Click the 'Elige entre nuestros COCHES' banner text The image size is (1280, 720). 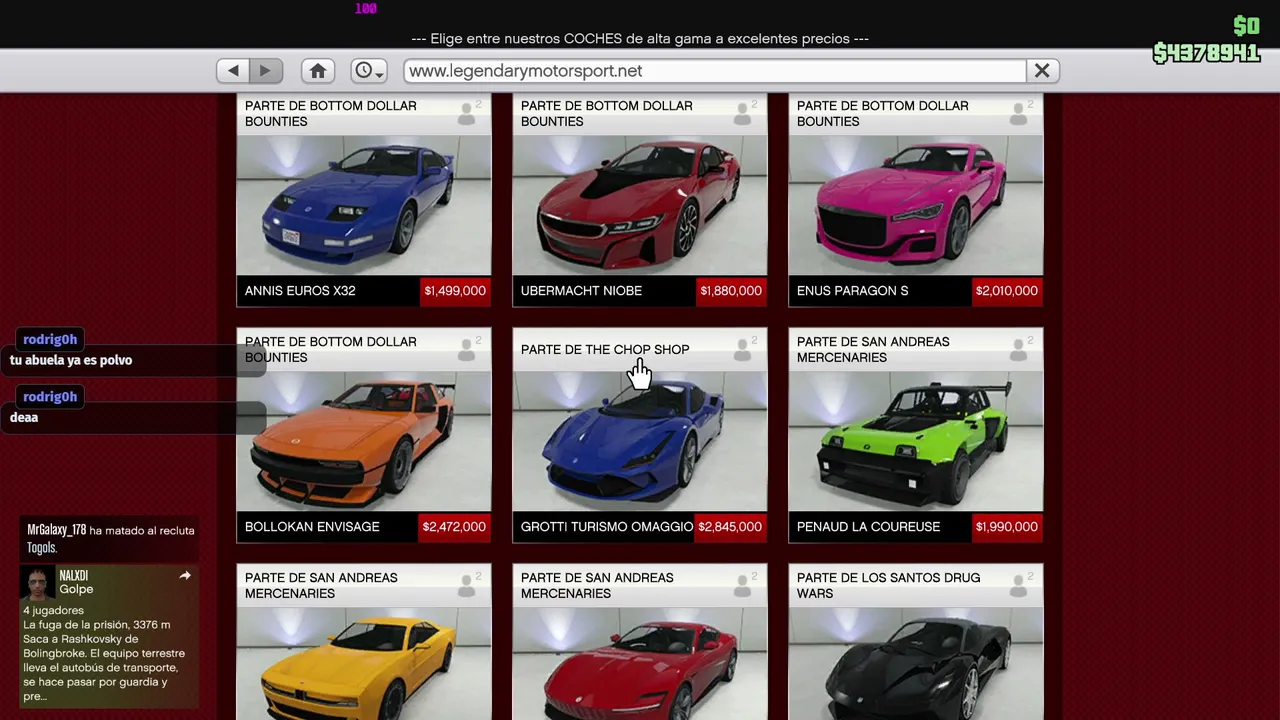point(640,39)
